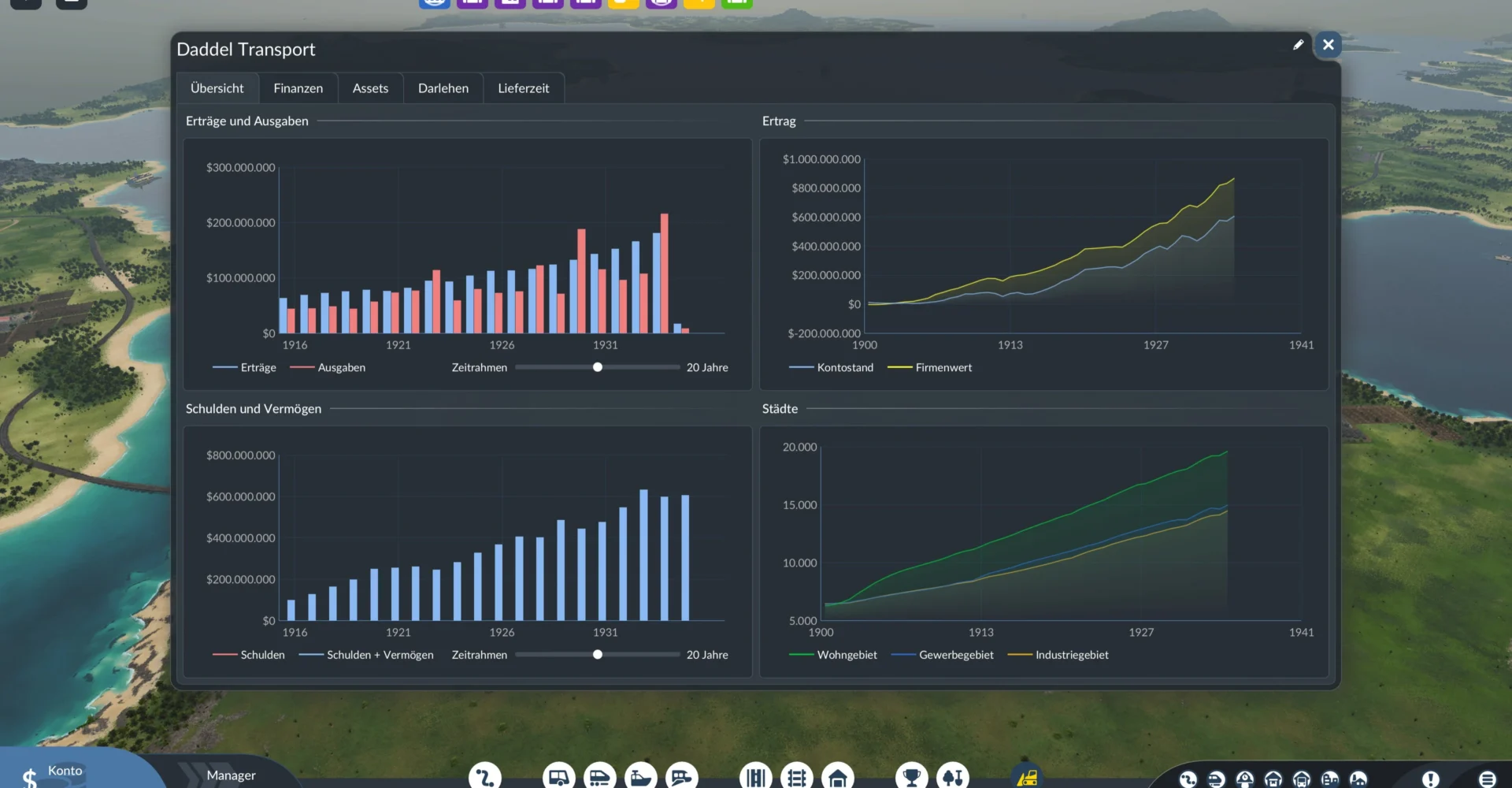Open the main menu hamburger icon
Viewport: 1512px width, 788px height.
coord(1487,779)
